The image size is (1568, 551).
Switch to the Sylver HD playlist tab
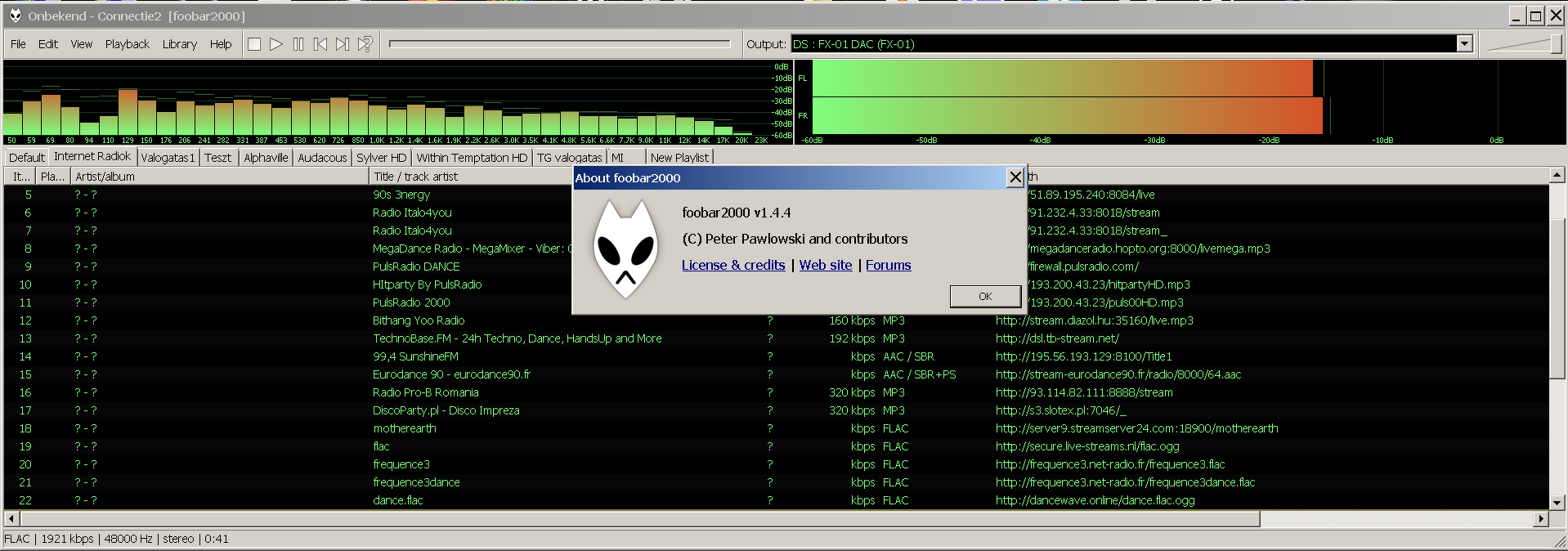point(381,158)
